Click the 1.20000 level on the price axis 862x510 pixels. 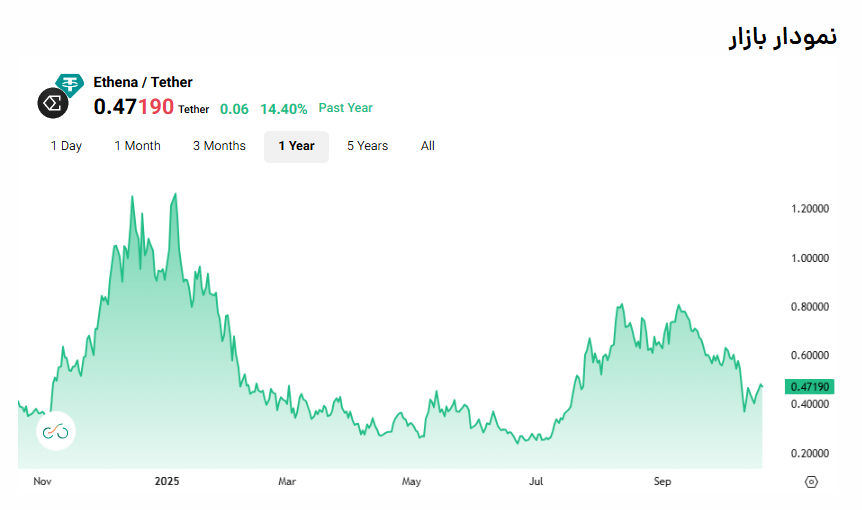(809, 209)
